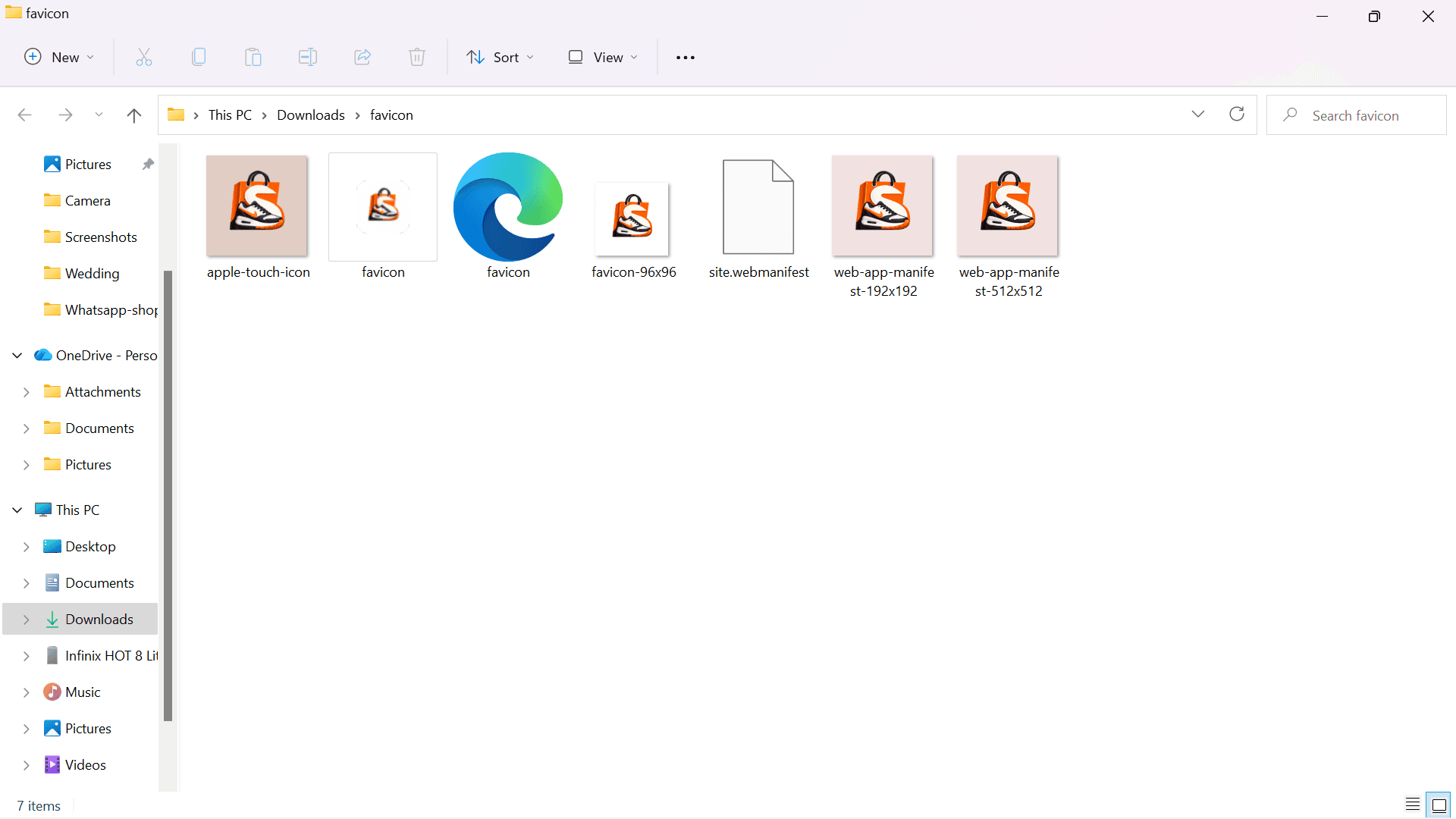Click the location folder icon in address bar

click(x=176, y=115)
